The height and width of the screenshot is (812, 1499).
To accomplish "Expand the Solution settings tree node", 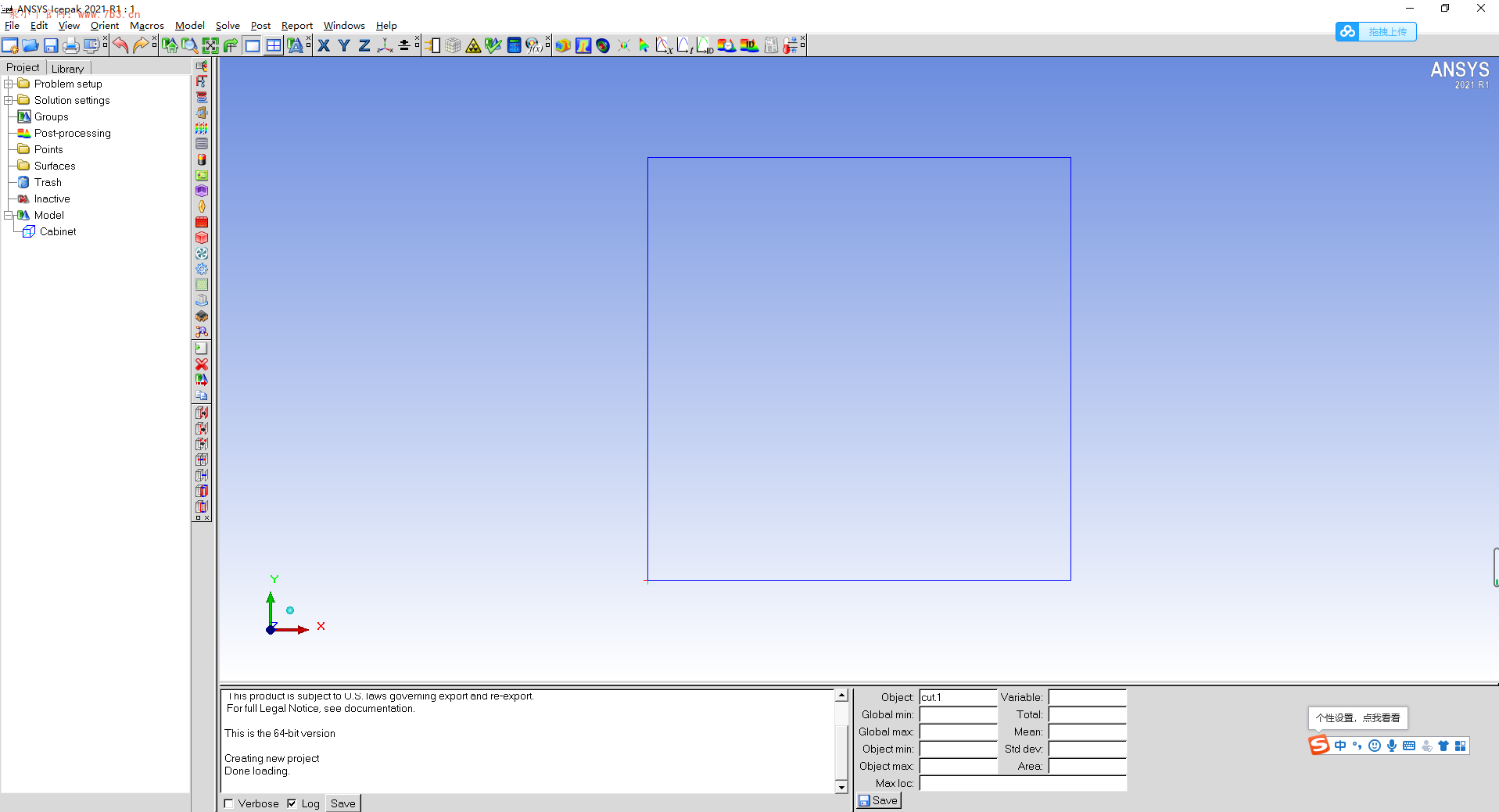I will click(x=9, y=100).
